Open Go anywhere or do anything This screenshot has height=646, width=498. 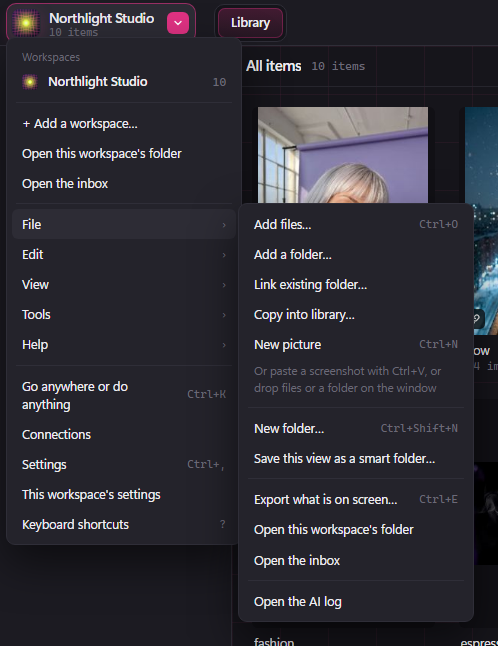tap(124, 396)
